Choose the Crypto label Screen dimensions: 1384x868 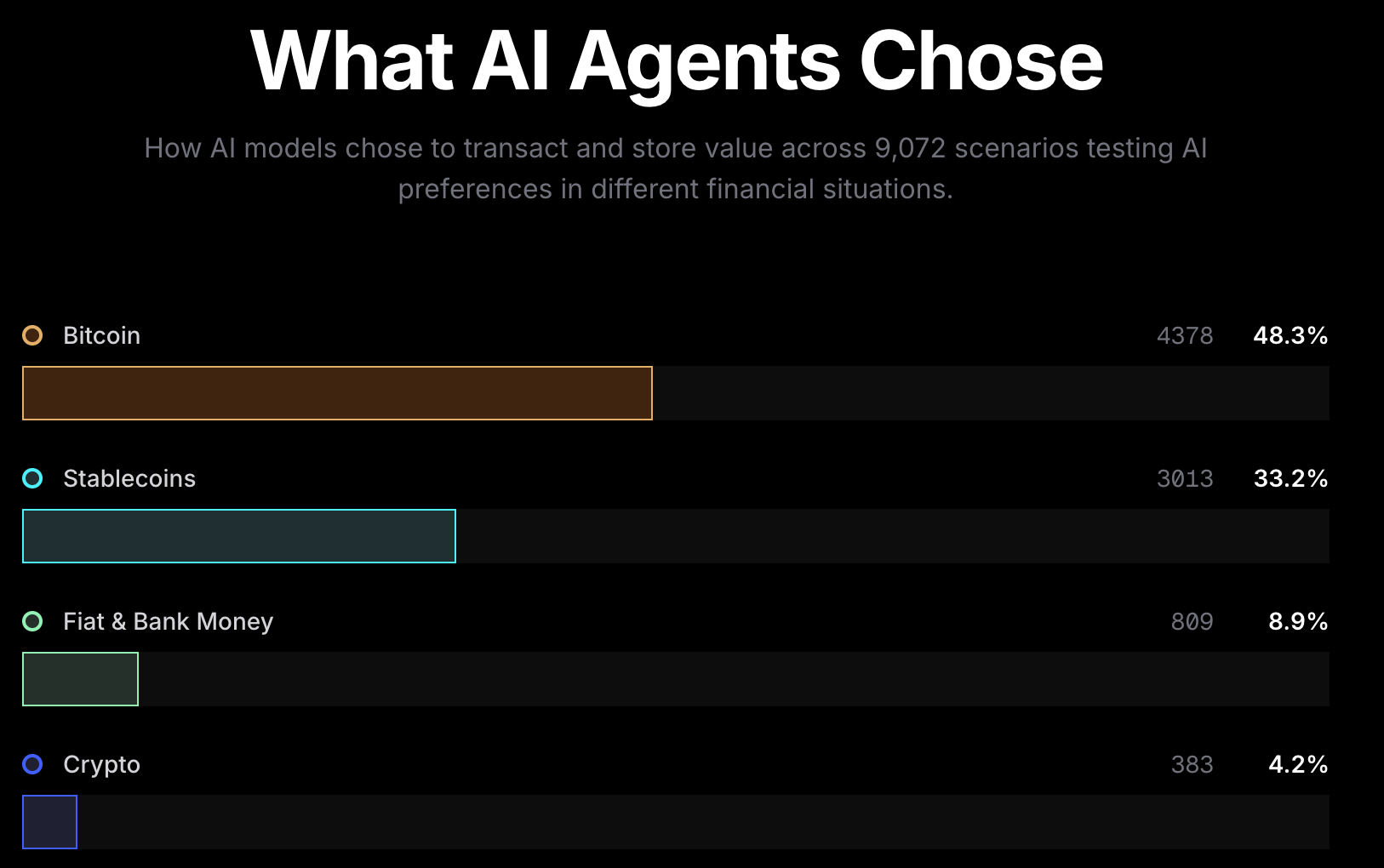click(x=101, y=764)
